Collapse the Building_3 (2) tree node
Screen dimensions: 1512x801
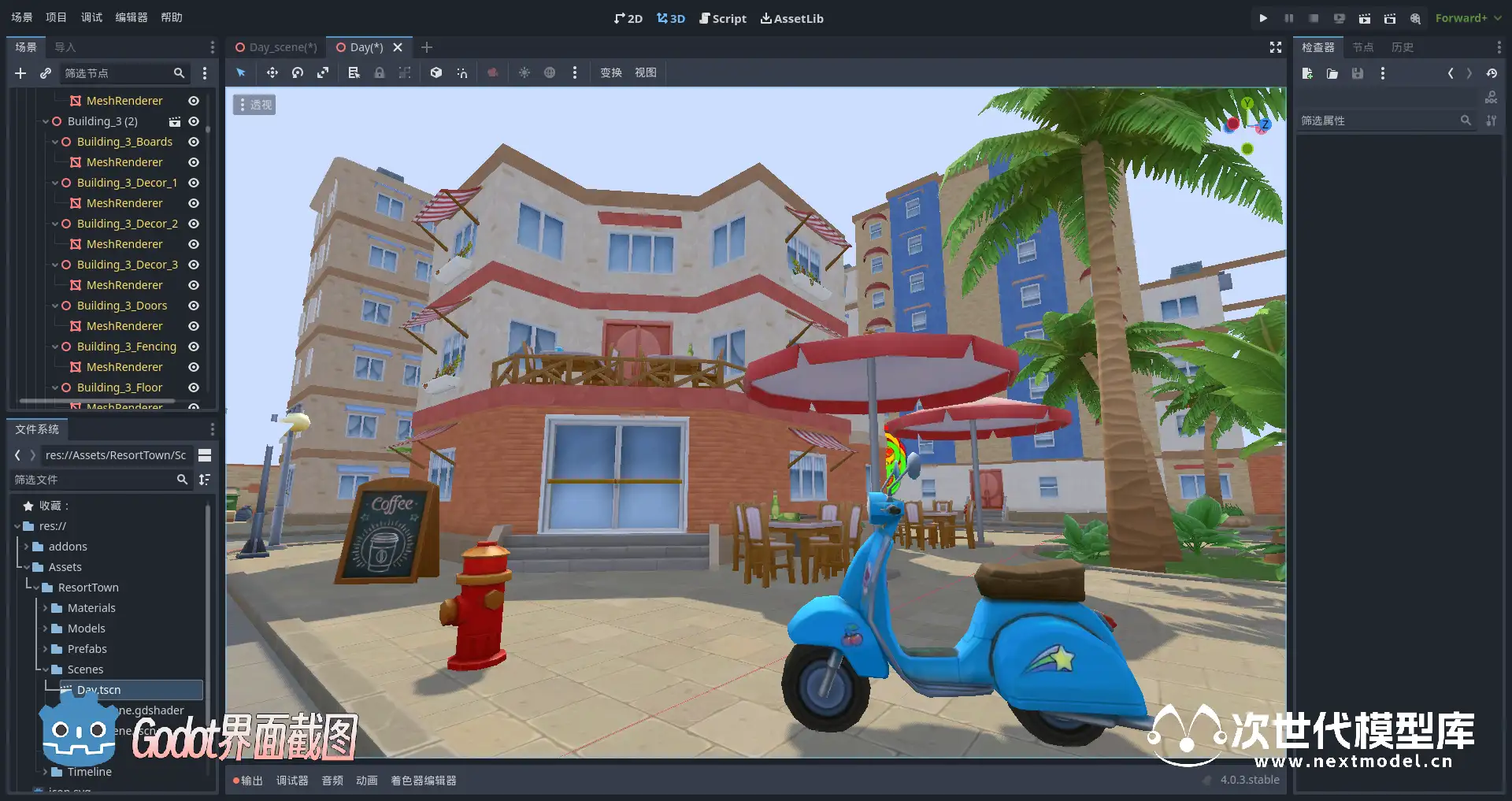tap(46, 121)
